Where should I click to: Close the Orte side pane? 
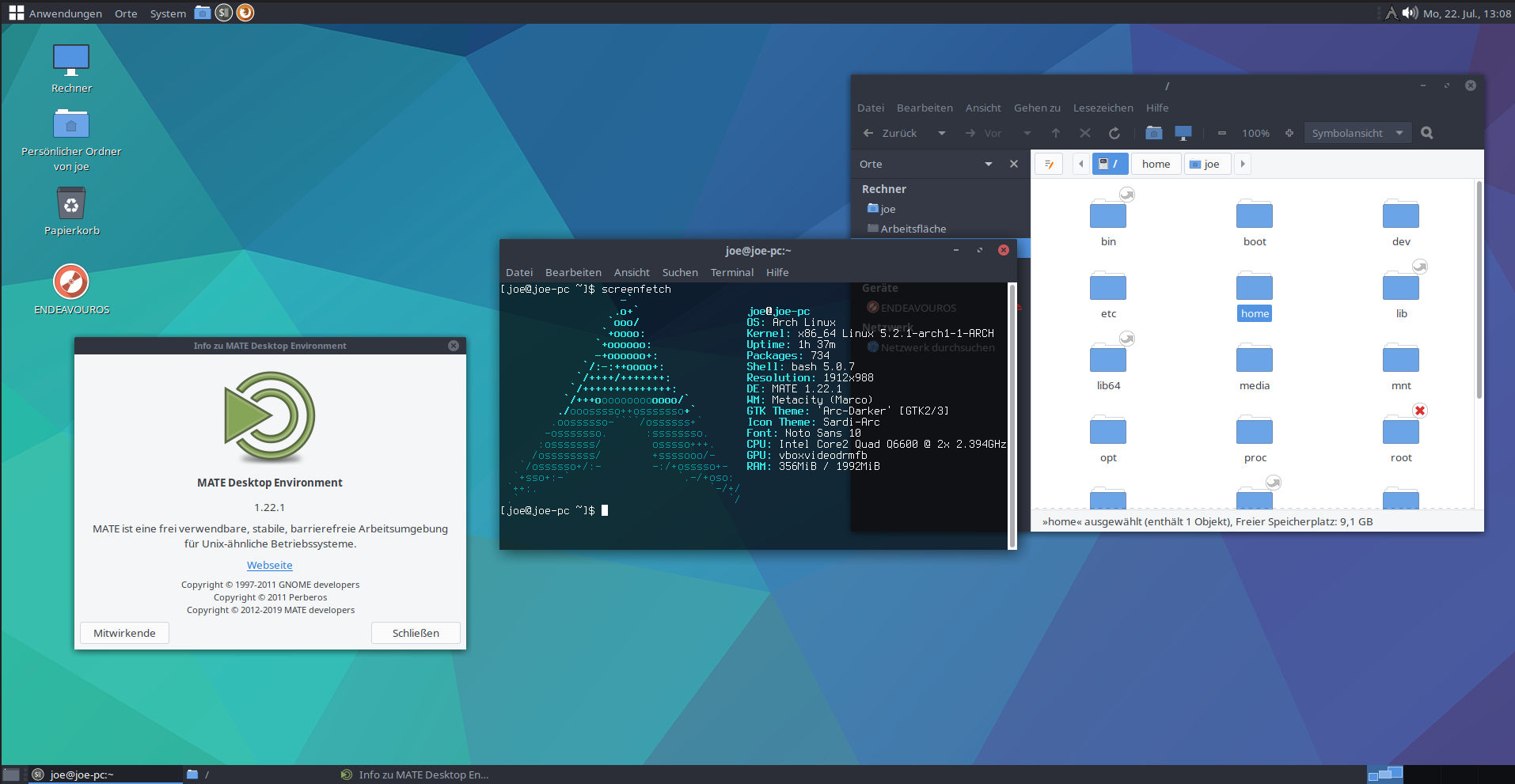pyautogui.click(x=1014, y=164)
